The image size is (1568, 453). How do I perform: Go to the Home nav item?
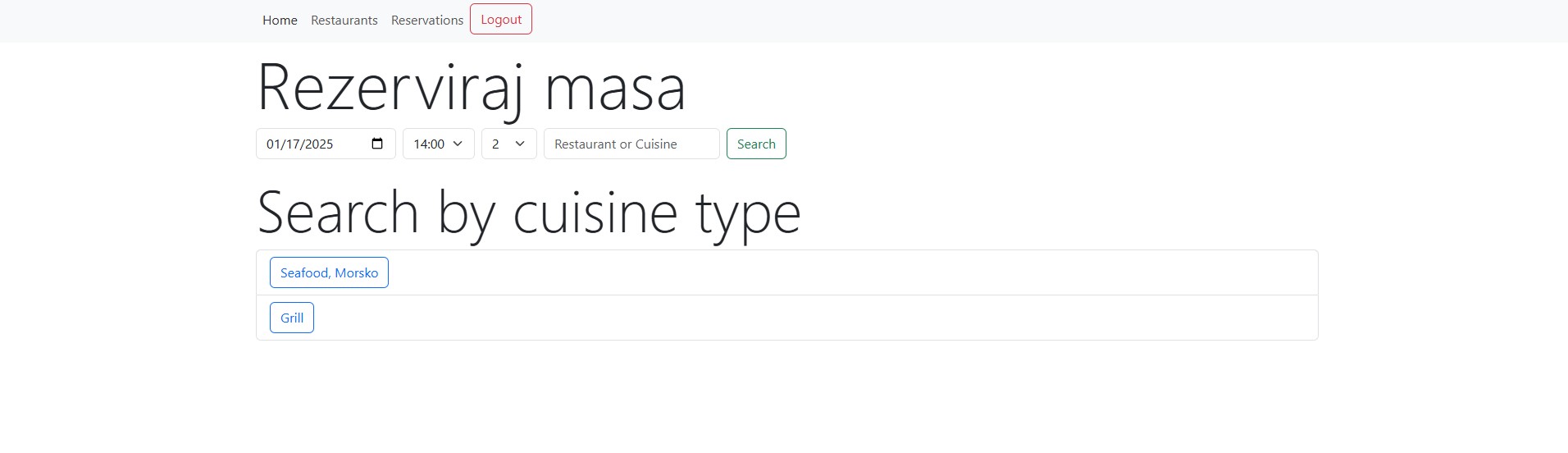(x=280, y=20)
